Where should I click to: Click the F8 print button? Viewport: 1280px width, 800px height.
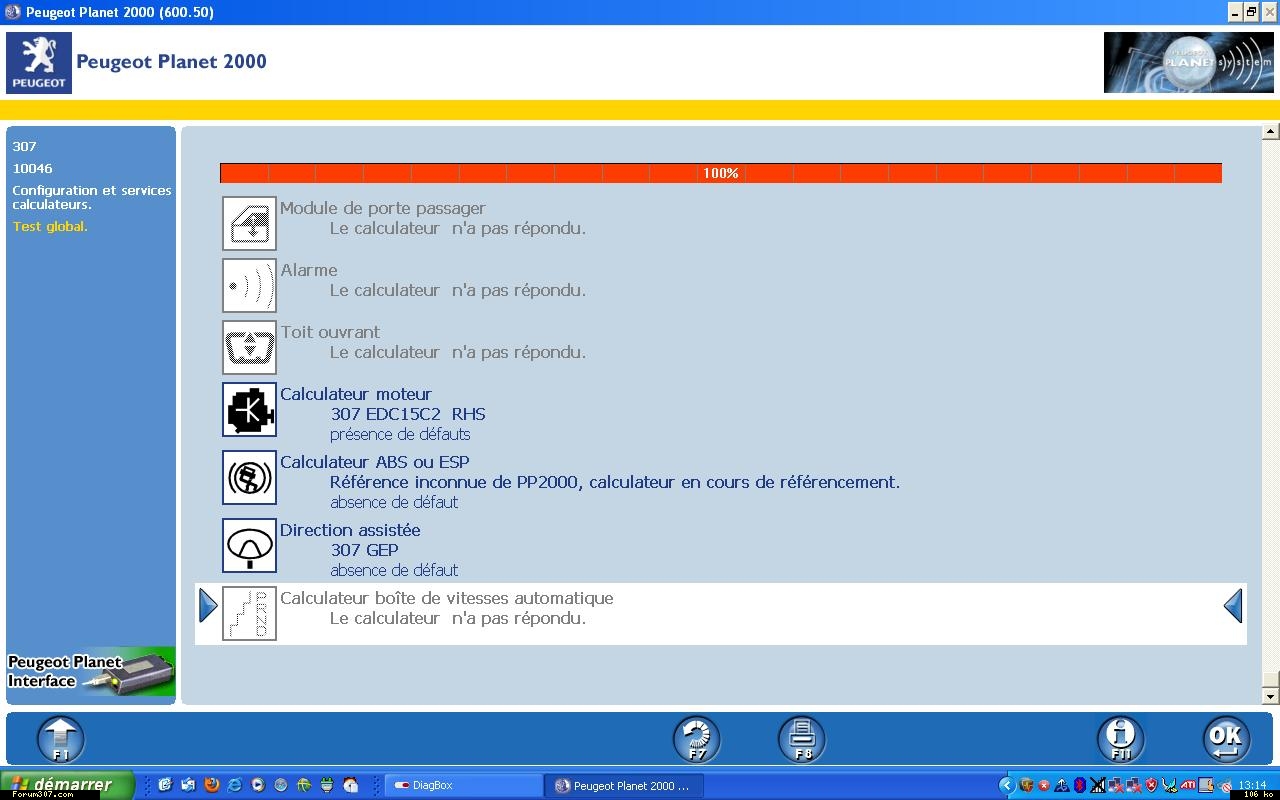(802, 741)
